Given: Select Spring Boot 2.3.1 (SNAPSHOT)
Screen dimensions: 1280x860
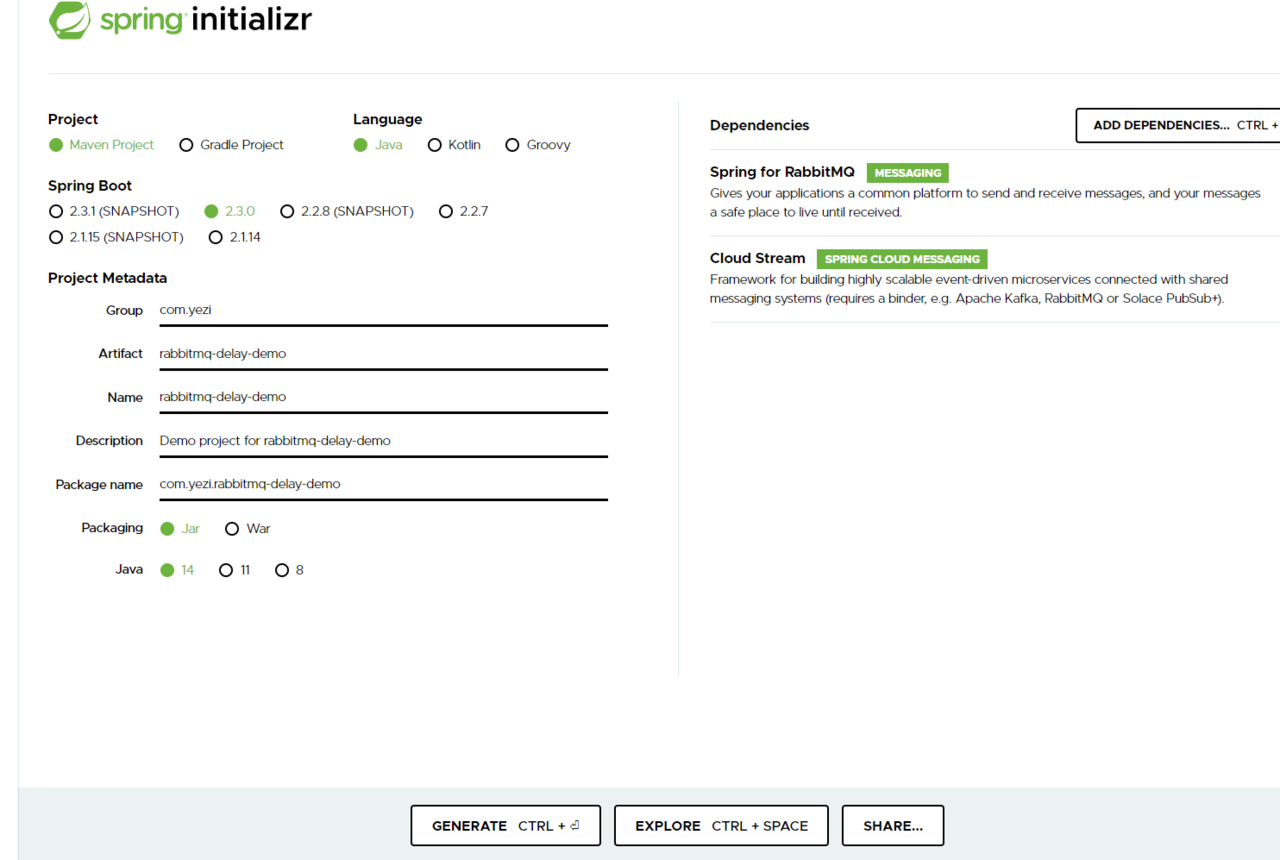Looking at the screenshot, I should coord(56,212).
